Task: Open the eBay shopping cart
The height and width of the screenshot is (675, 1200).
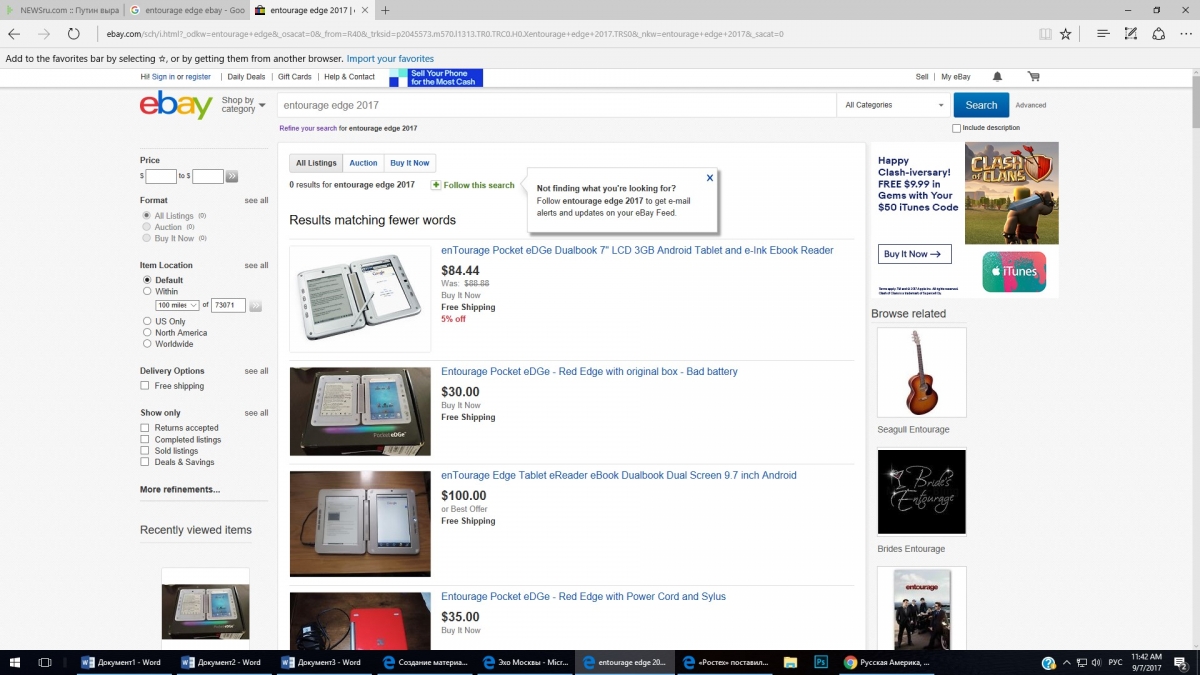Action: click(x=1033, y=77)
